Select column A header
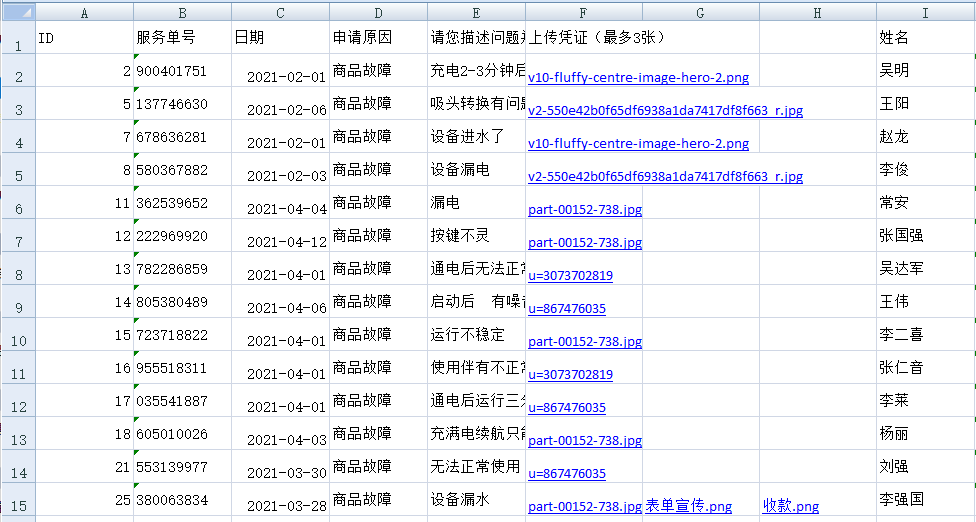 coord(84,12)
